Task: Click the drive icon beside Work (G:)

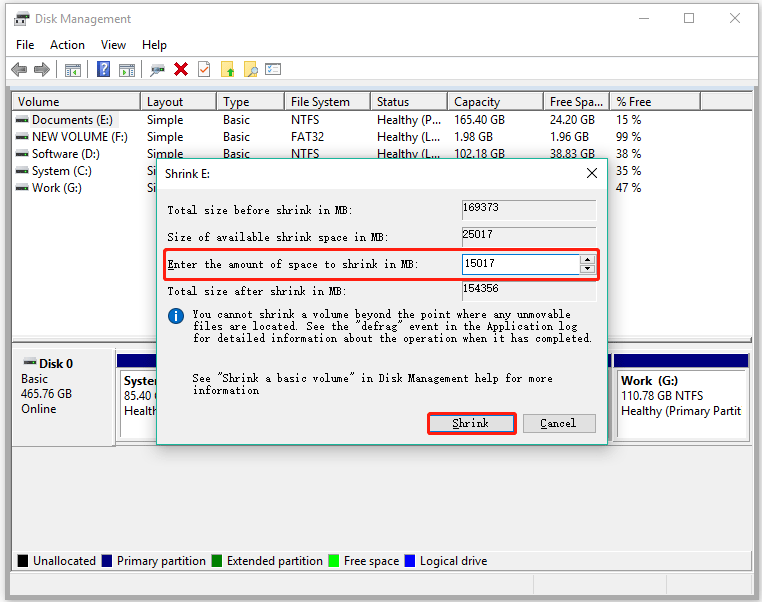Action: click(22, 188)
